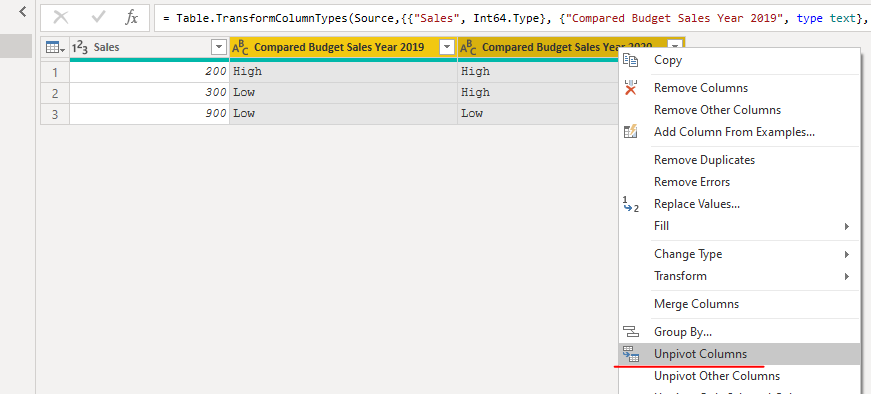Screen dimensions: 871x394
Task: Select row number 2
Action: pos(54,93)
